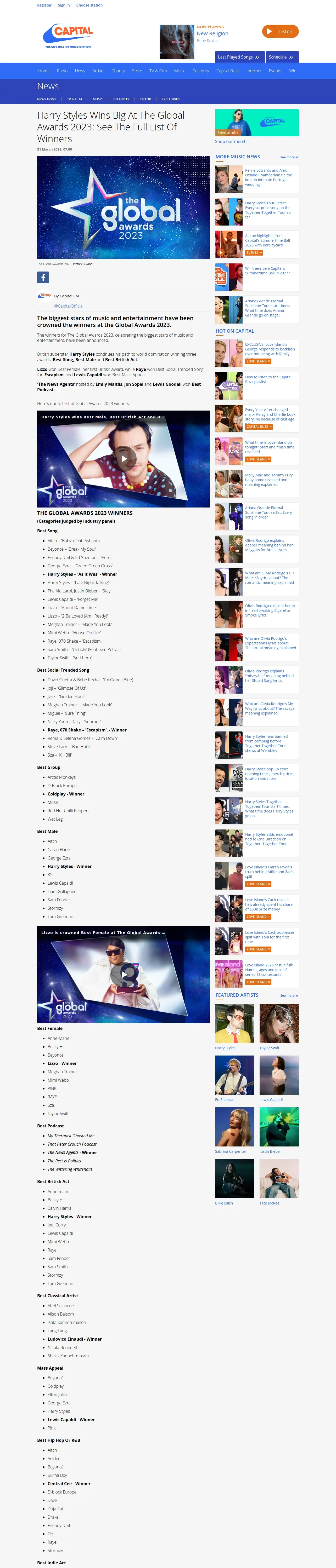Click the CAPITAL BUZZ tag button

(259, 427)
